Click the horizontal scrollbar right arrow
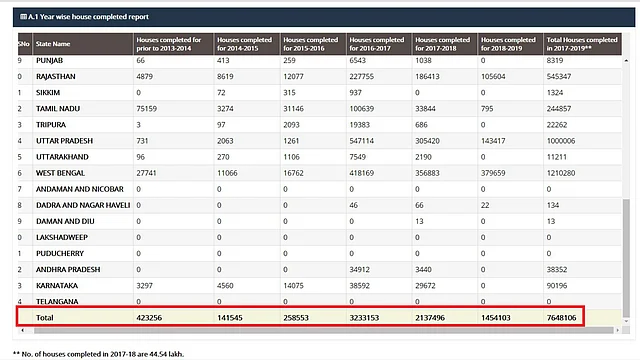The width and height of the screenshot is (640, 360). point(618,330)
